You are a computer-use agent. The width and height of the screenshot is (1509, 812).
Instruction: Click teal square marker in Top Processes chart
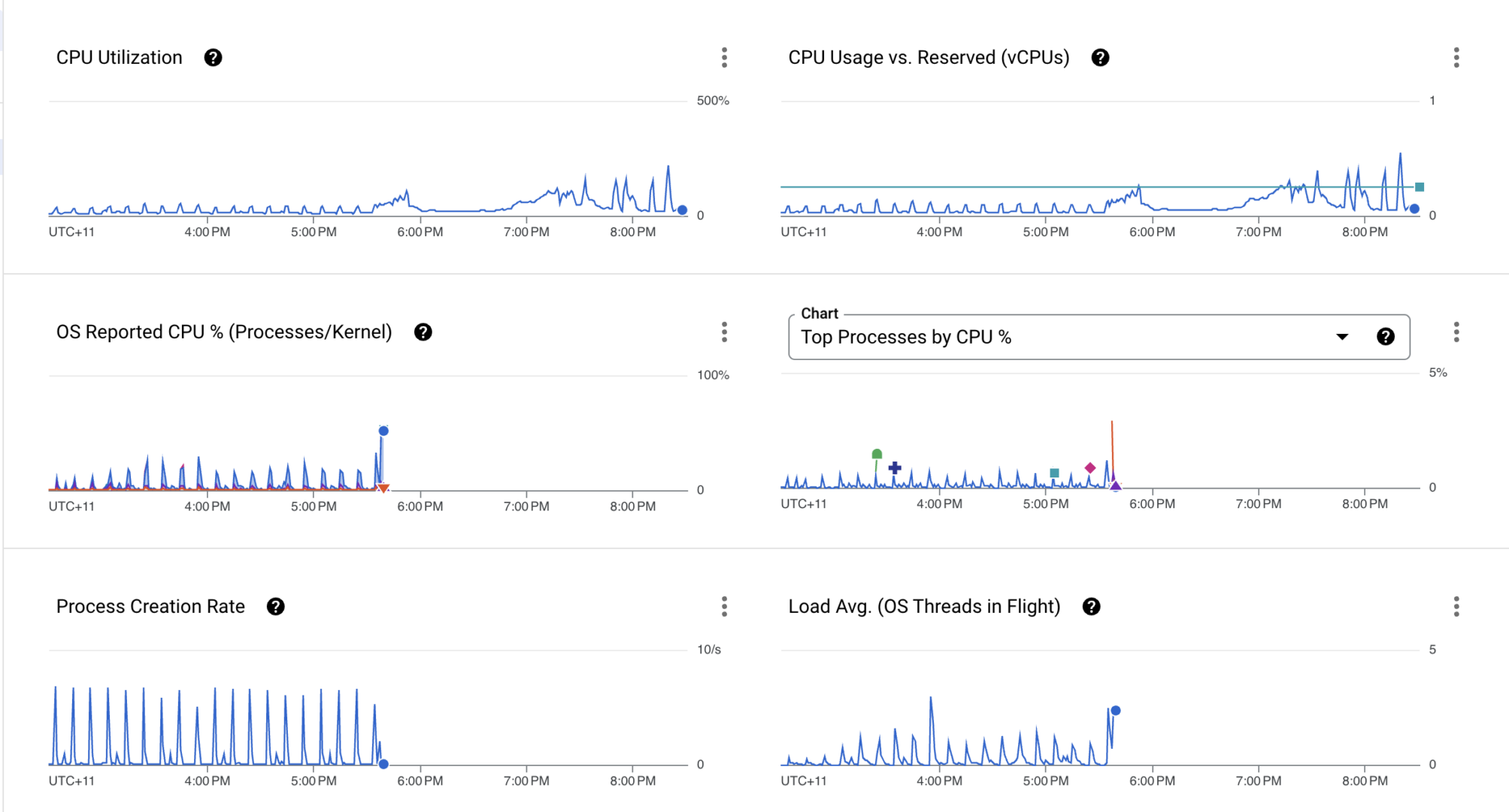[1054, 473]
